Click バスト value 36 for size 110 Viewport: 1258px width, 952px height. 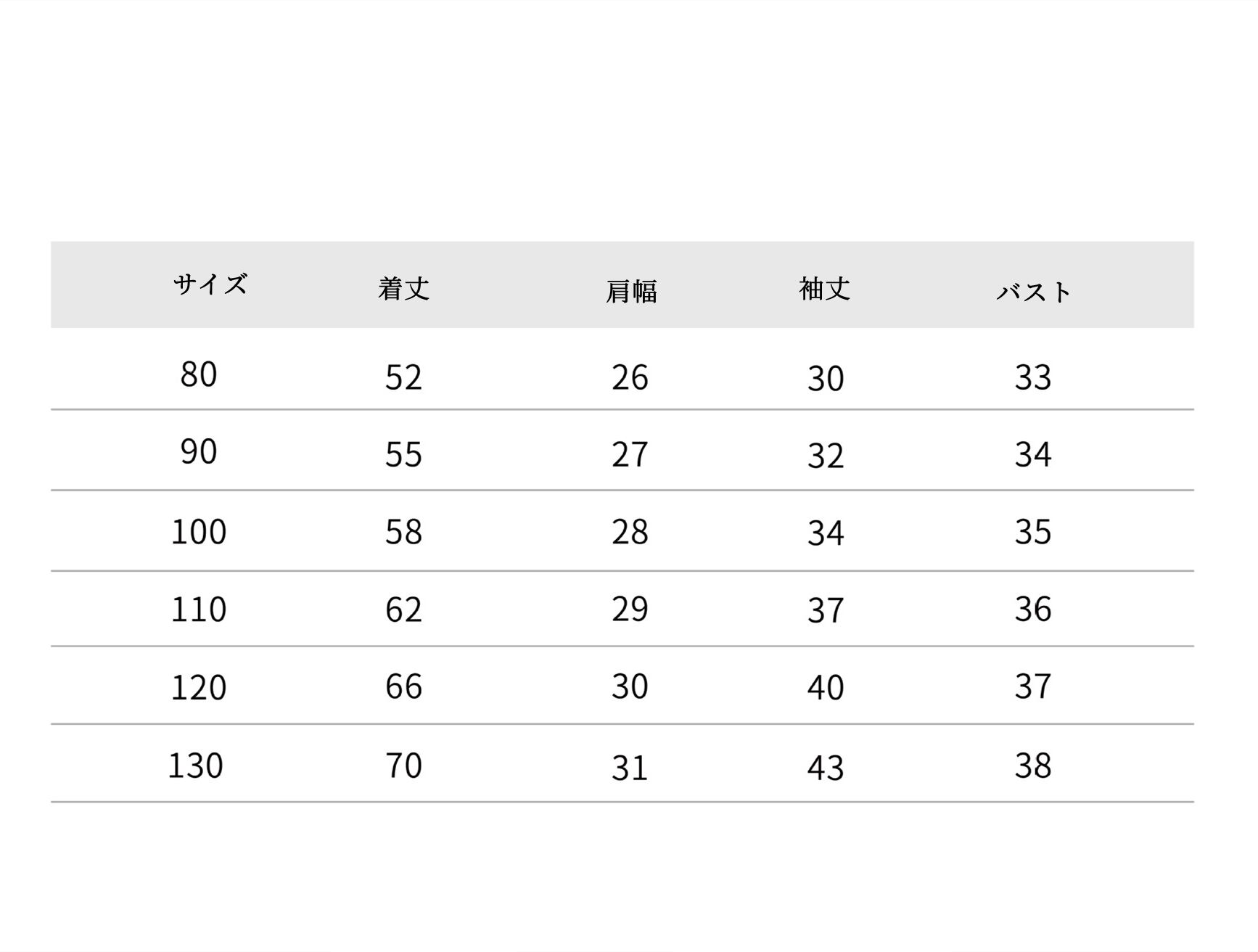click(x=1032, y=609)
